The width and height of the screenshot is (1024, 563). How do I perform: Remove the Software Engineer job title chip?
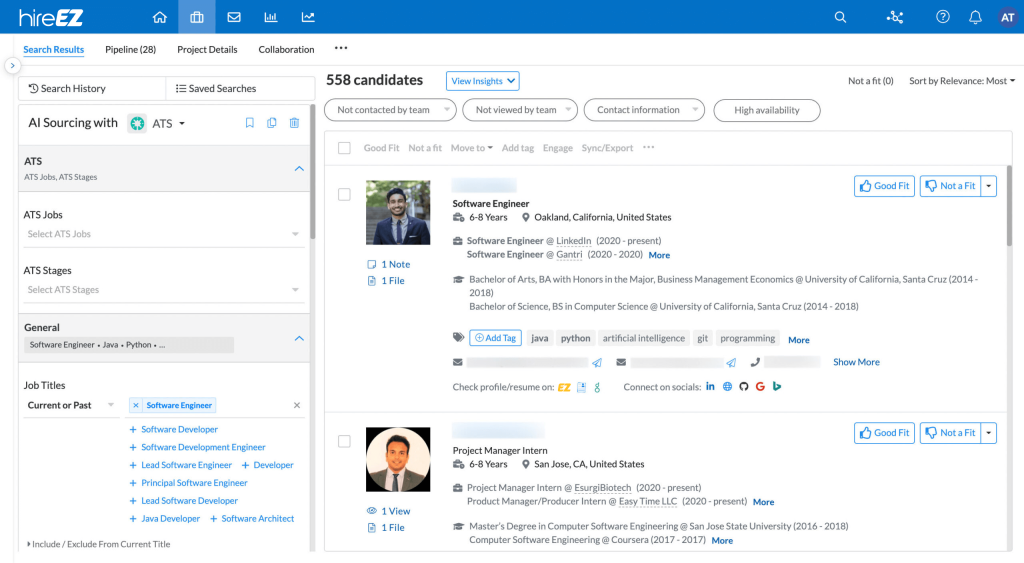point(136,405)
